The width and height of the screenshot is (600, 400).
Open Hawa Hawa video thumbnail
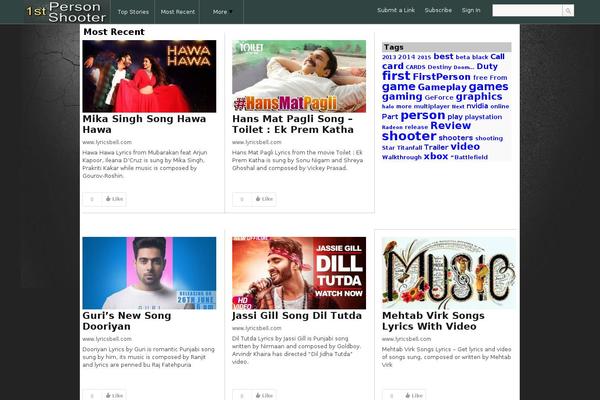pos(149,76)
